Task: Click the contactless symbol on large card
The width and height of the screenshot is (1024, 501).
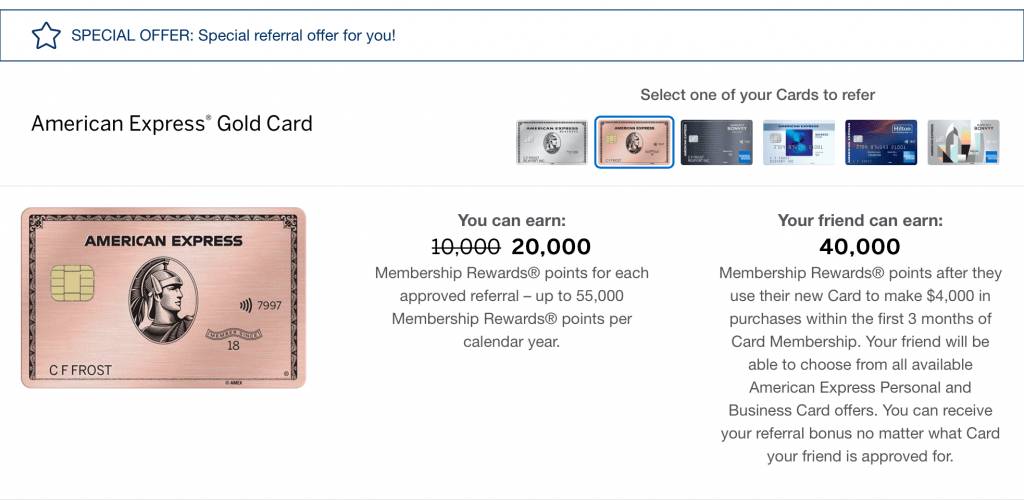Action: tap(246, 305)
